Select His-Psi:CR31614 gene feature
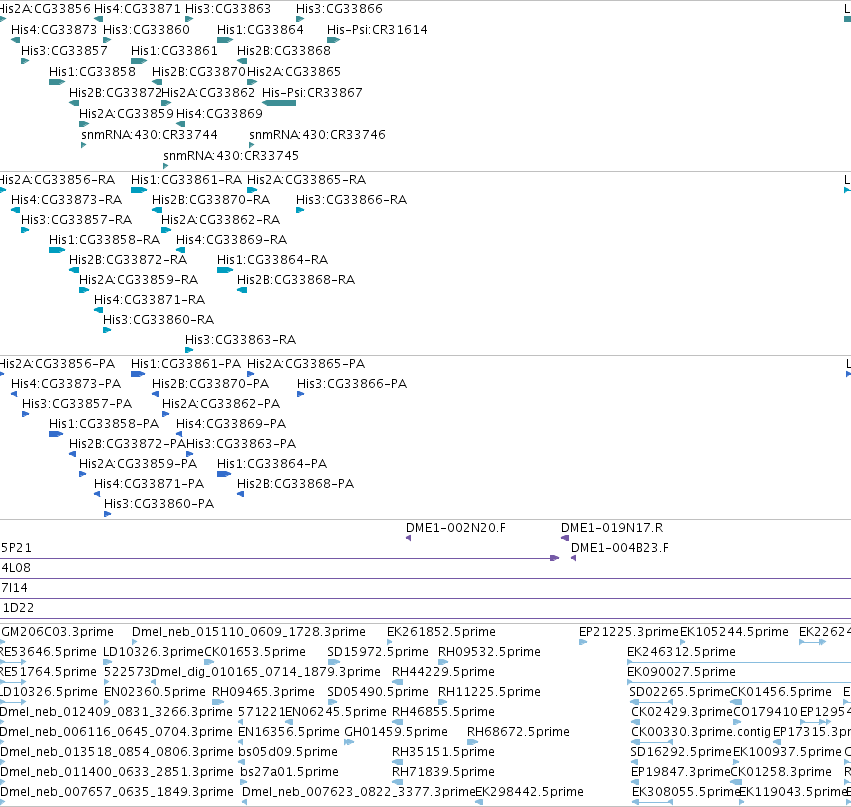 point(334,40)
